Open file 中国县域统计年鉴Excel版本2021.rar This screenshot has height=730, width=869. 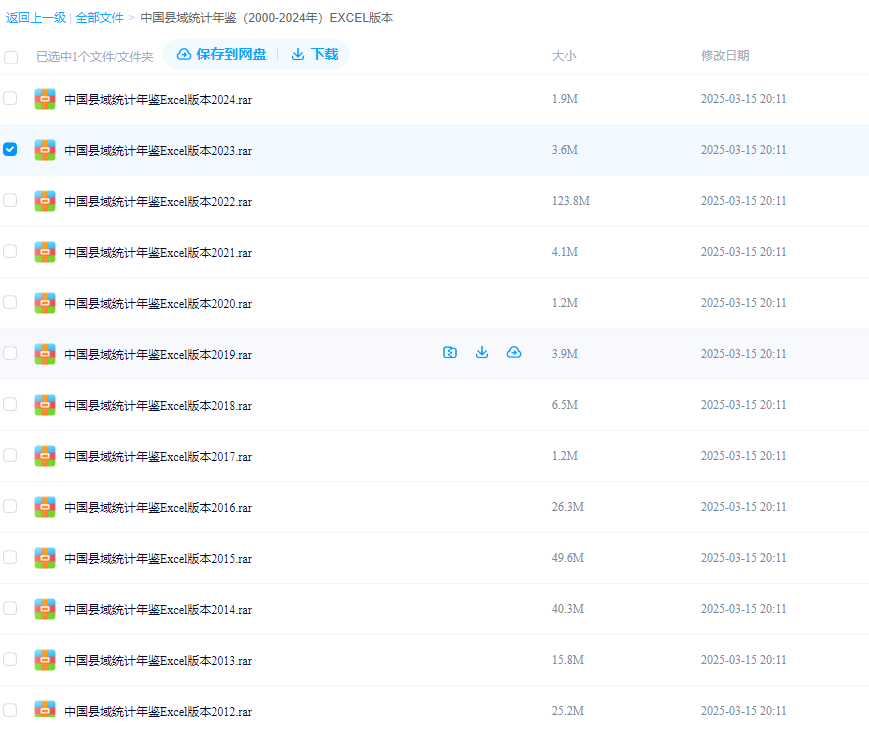158,253
